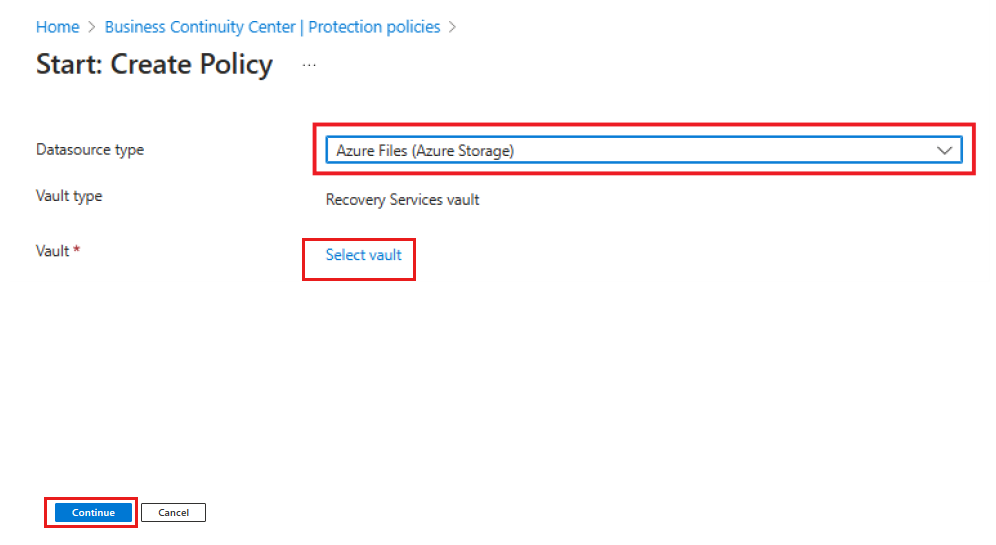The image size is (996, 545).
Task: Expand the Datasource type dropdown arrow
Action: tap(945, 151)
